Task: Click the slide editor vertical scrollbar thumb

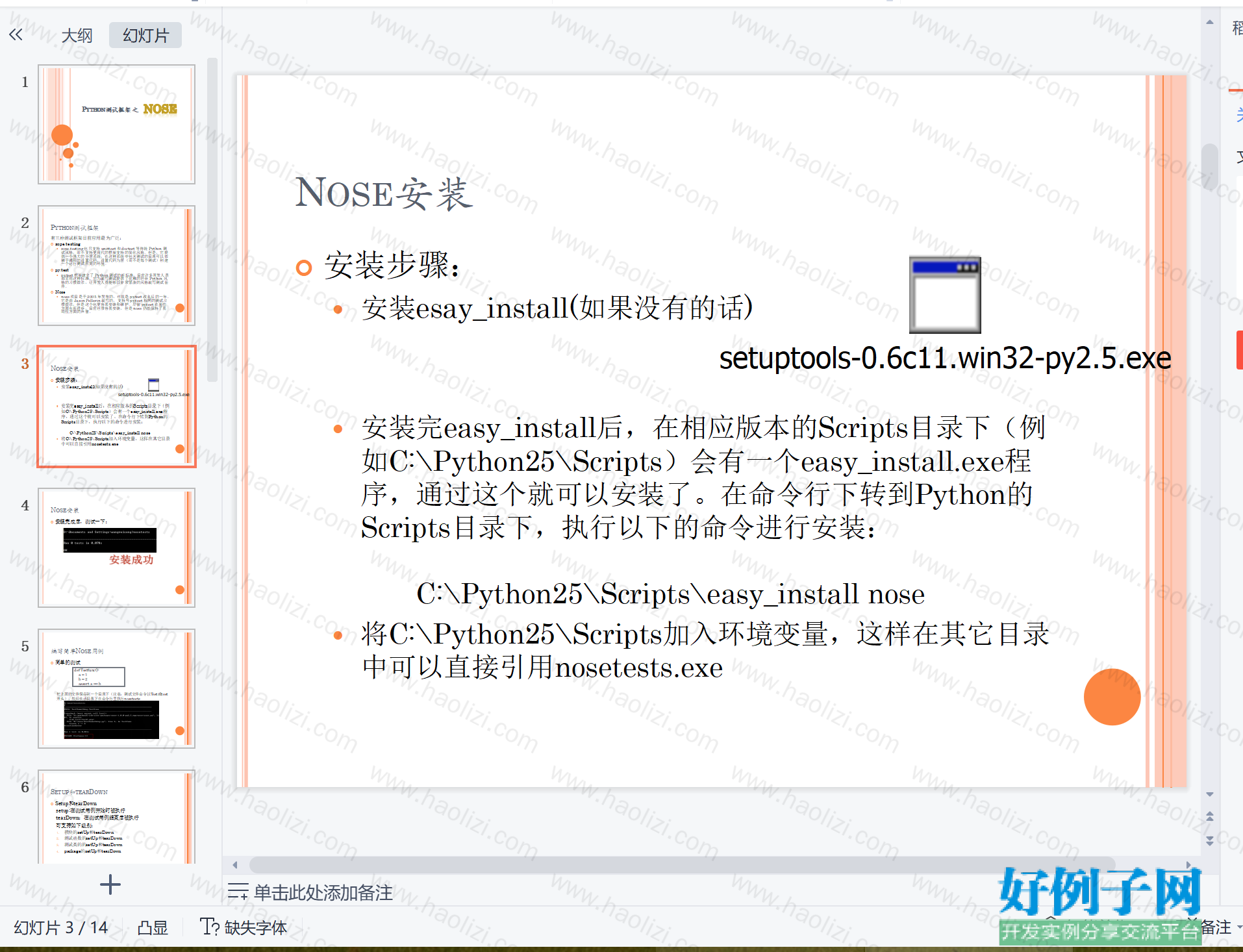Action: tap(1209, 166)
